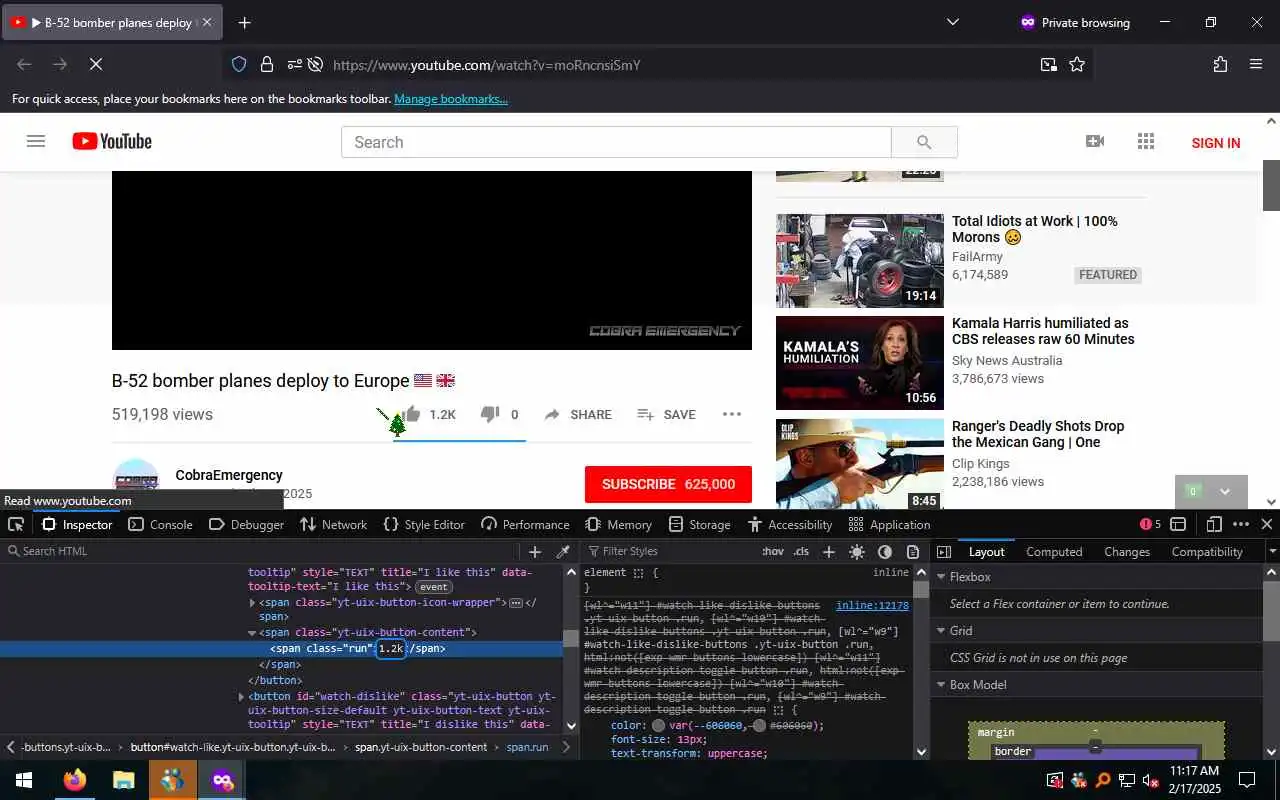Click the first color swatch in the color rule

coord(658,726)
